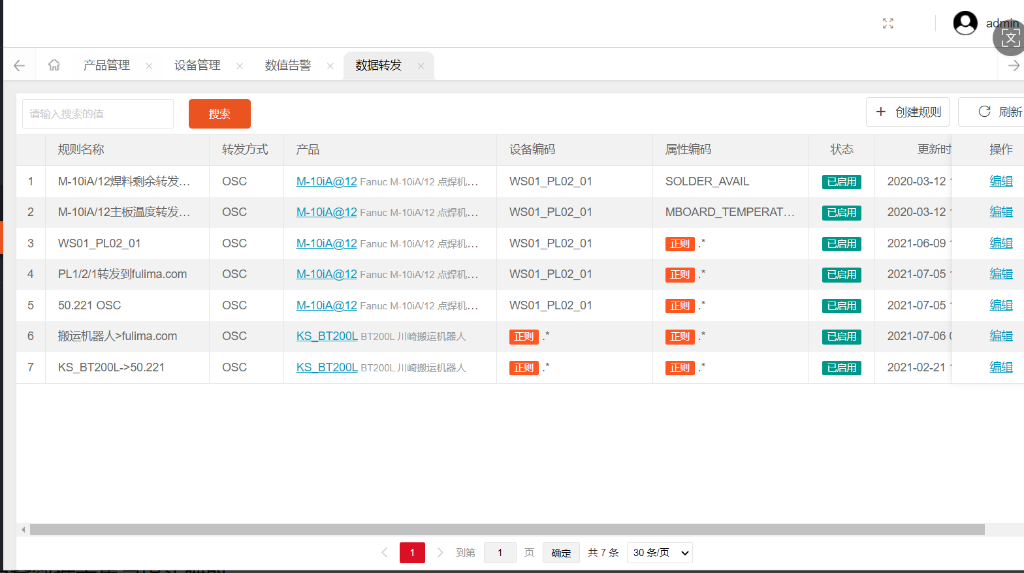Click the back arrow in tab bar
Viewport: 1024px width, 573px height.
point(19,65)
